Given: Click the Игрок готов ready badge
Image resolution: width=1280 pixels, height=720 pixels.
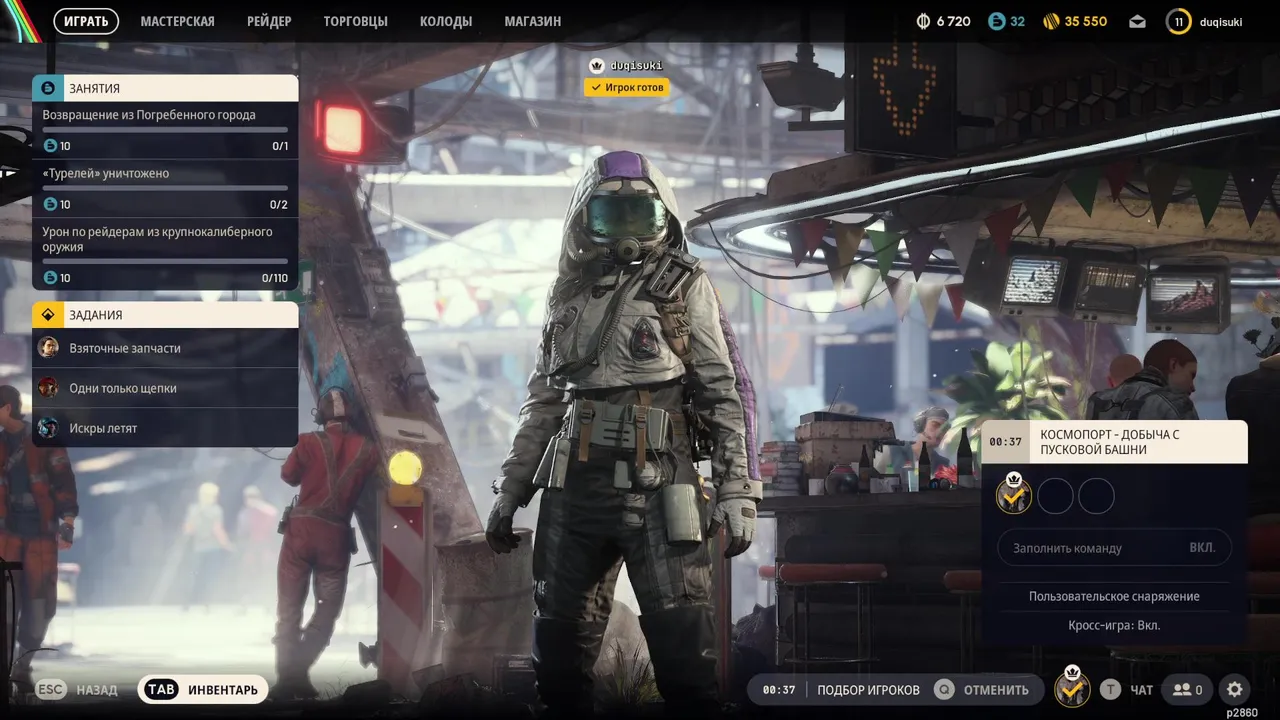Looking at the screenshot, I should pyautogui.click(x=626, y=88).
